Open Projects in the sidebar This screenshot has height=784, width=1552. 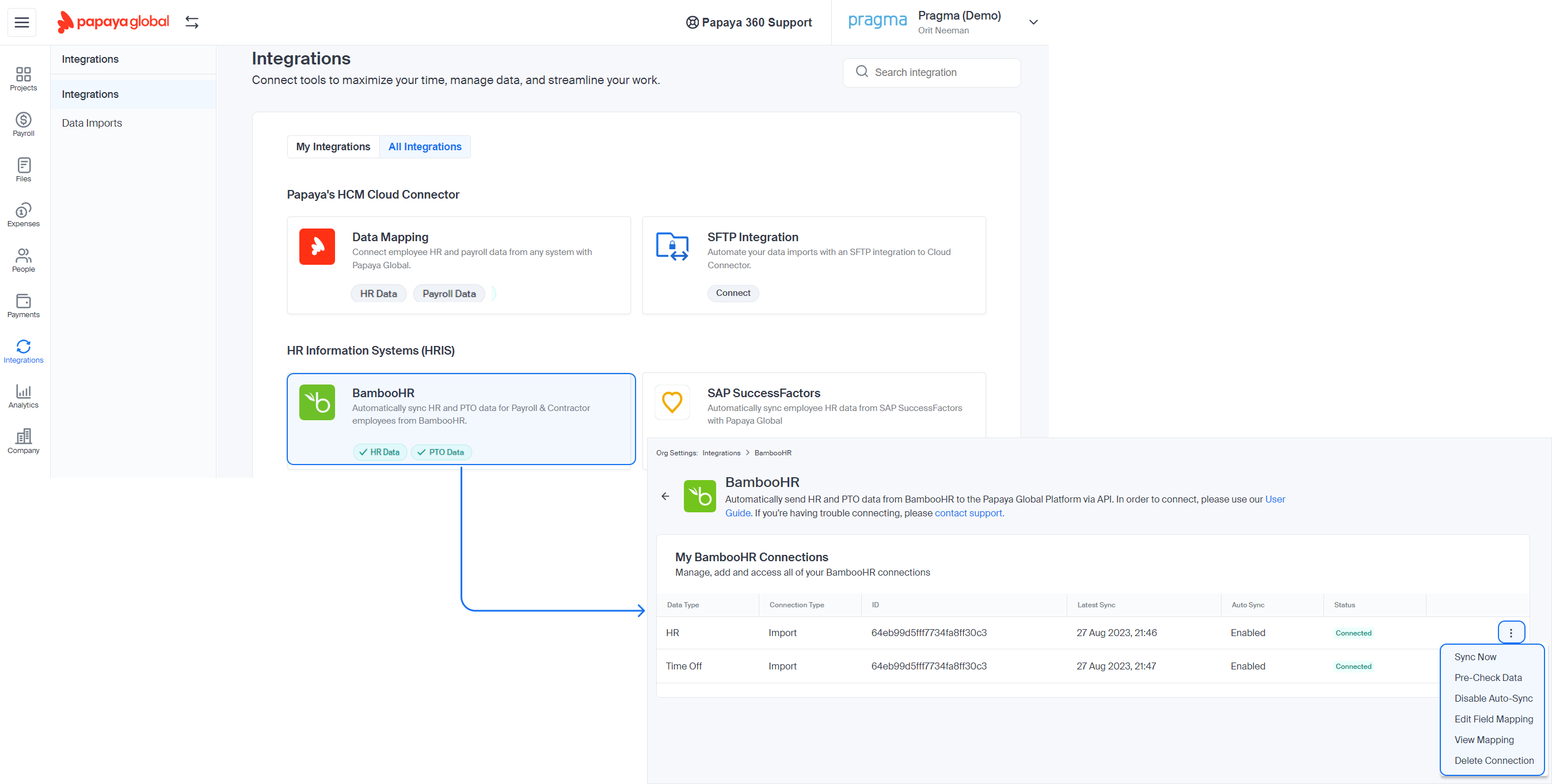click(24, 79)
